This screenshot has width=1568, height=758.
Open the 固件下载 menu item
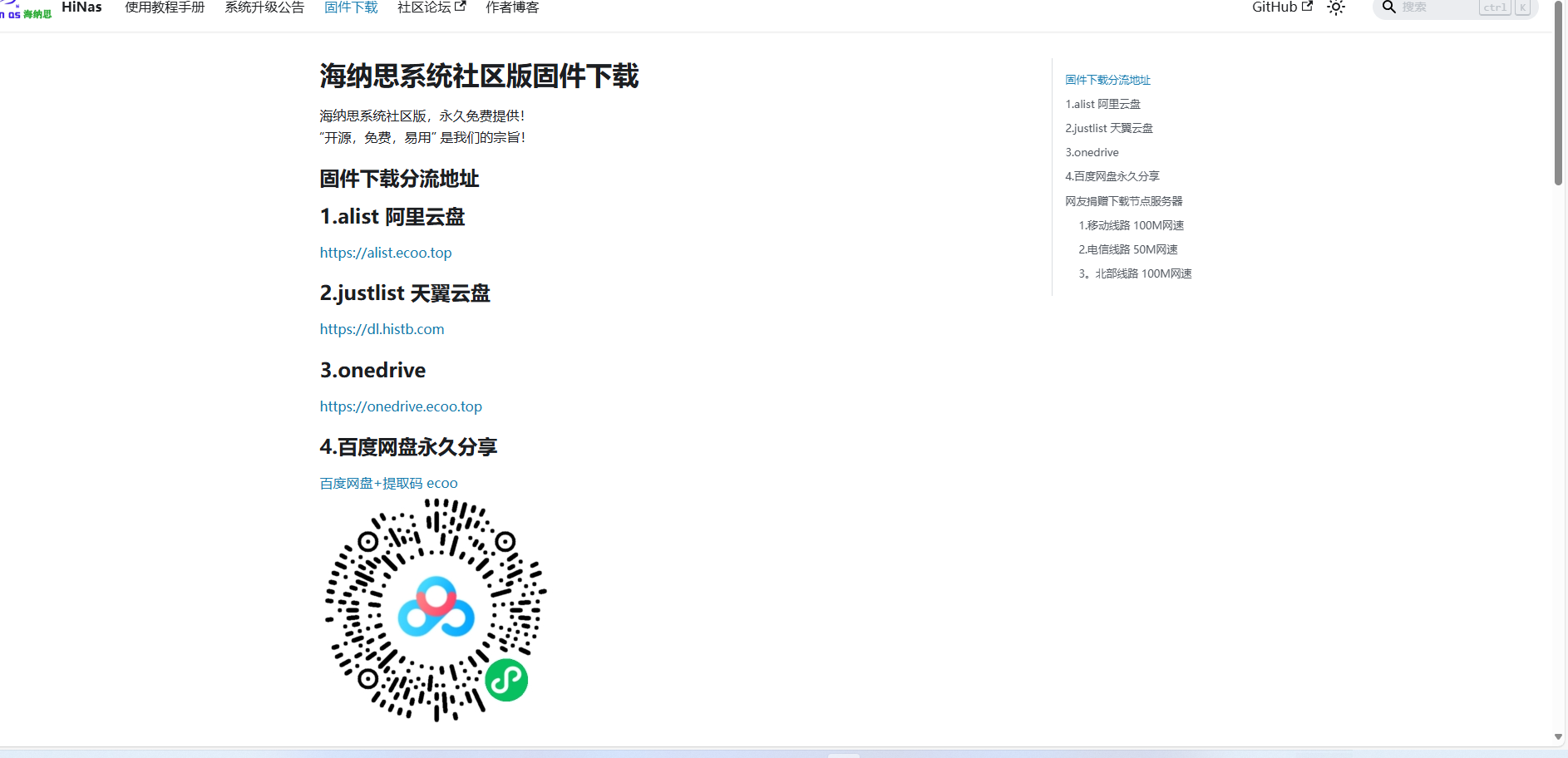[x=351, y=7]
